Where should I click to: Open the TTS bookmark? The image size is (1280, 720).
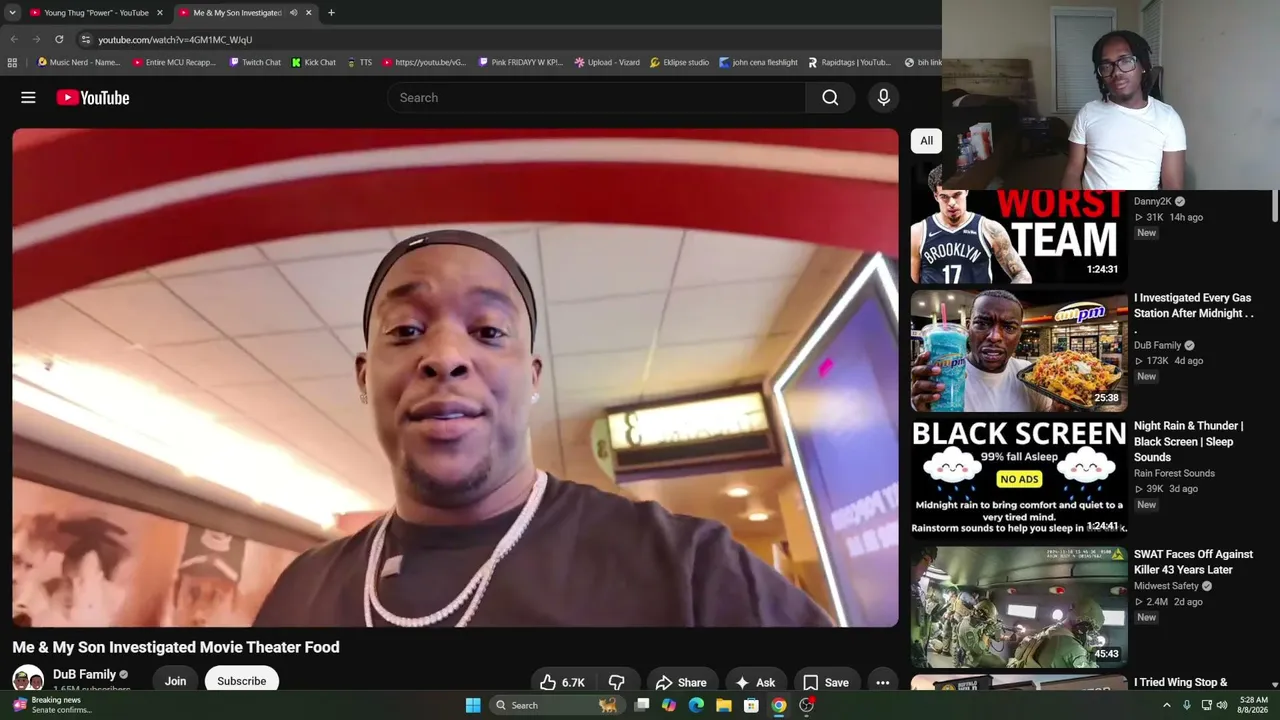pyautogui.click(x=359, y=62)
